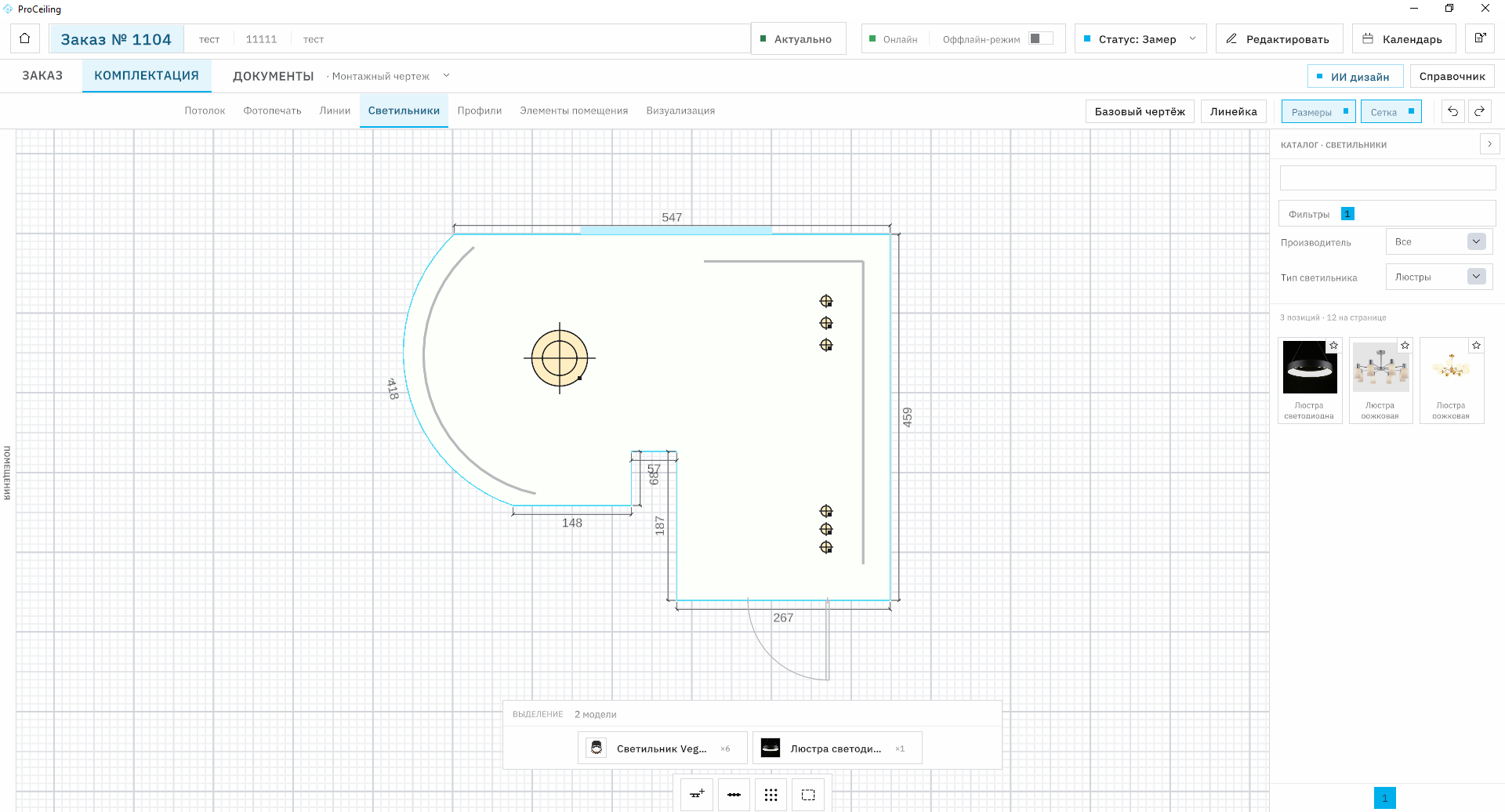
Task: Redo the last undone action
Action: click(x=1480, y=111)
